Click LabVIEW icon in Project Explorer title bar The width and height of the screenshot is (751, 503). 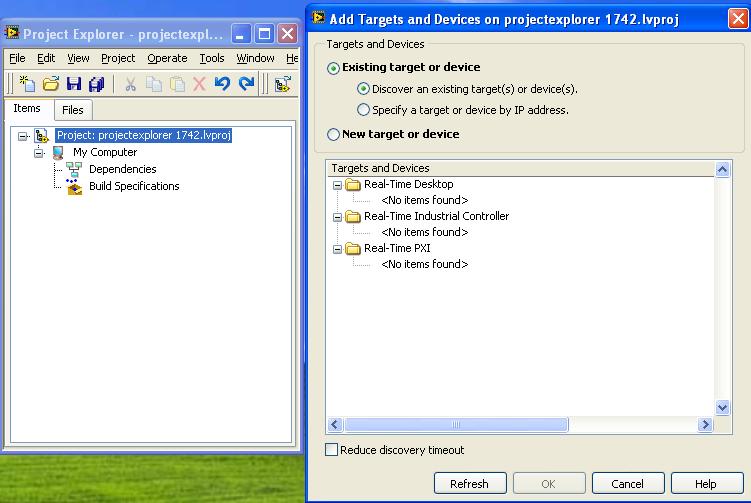(x=12, y=33)
